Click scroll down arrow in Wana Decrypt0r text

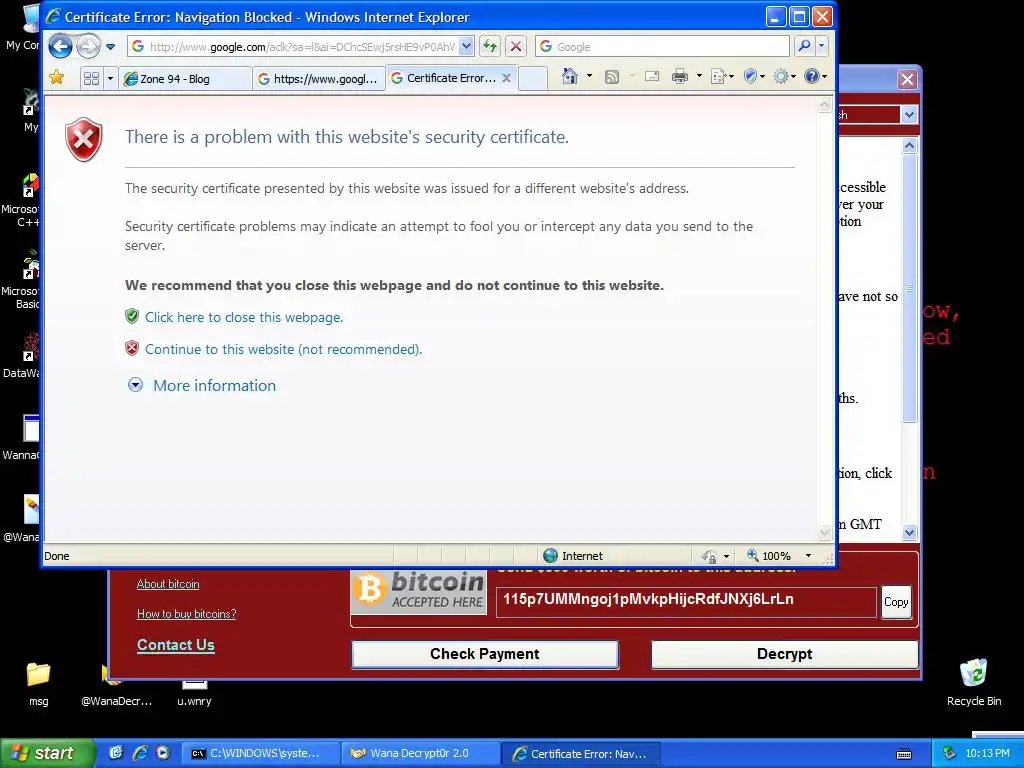910,532
